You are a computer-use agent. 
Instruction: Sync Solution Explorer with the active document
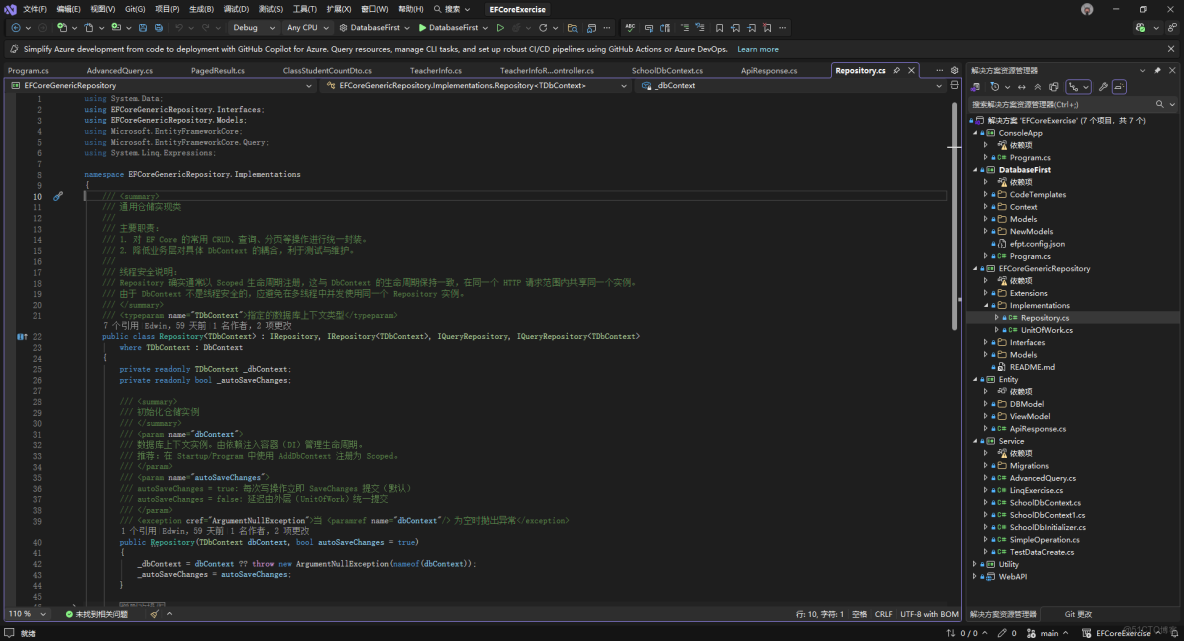pyautogui.click(x=1022, y=86)
